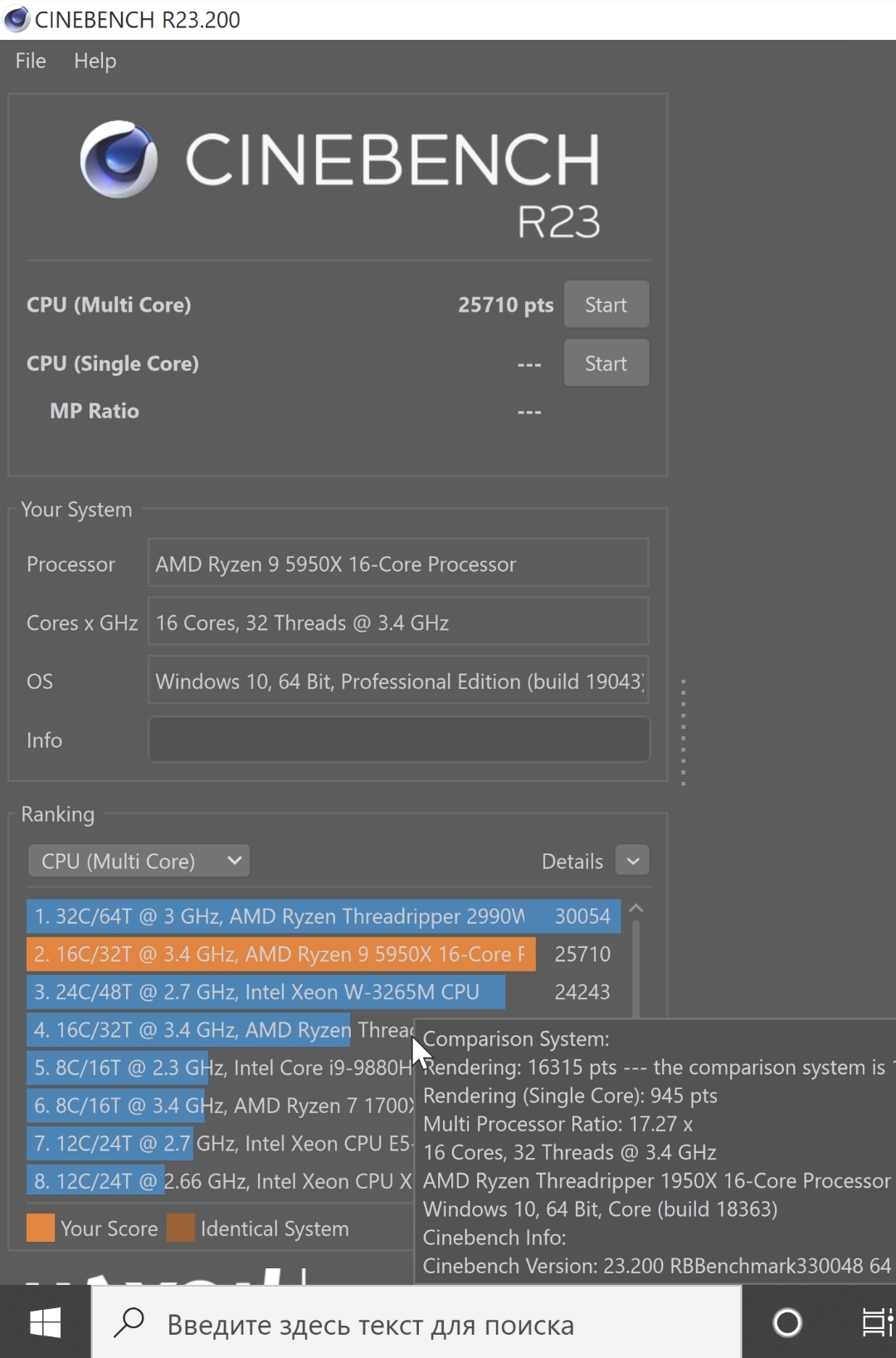The height and width of the screenshot is (1358, 896).
Task: Click the 30054 score value
Action: pyautogui.click(x=582, y=916)
